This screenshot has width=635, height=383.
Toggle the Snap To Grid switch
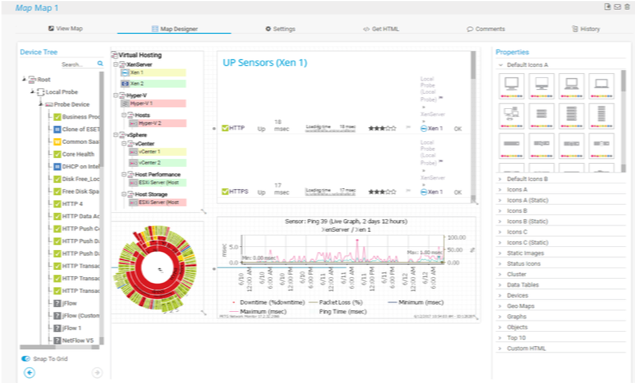tap(26, 359)
